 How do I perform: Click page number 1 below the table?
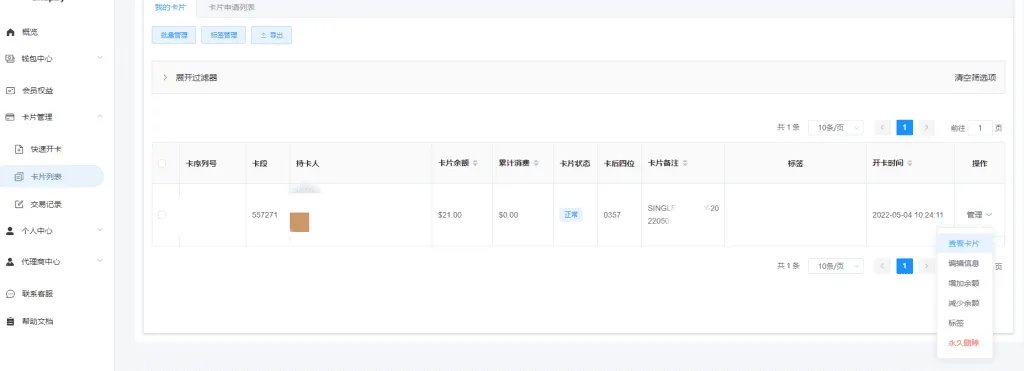pos(904,266)
